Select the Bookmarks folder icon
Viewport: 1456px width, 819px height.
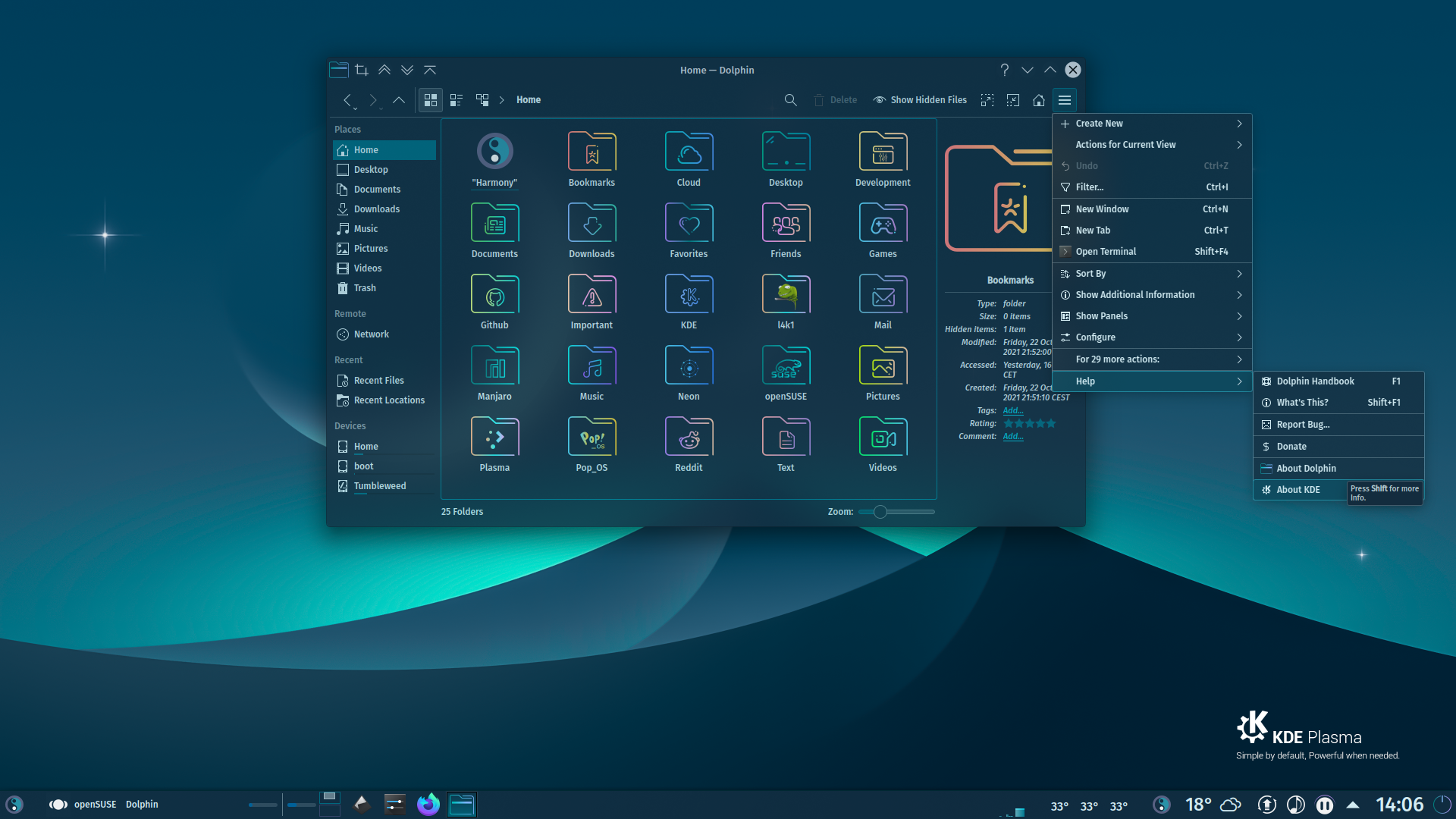(591, 151)
